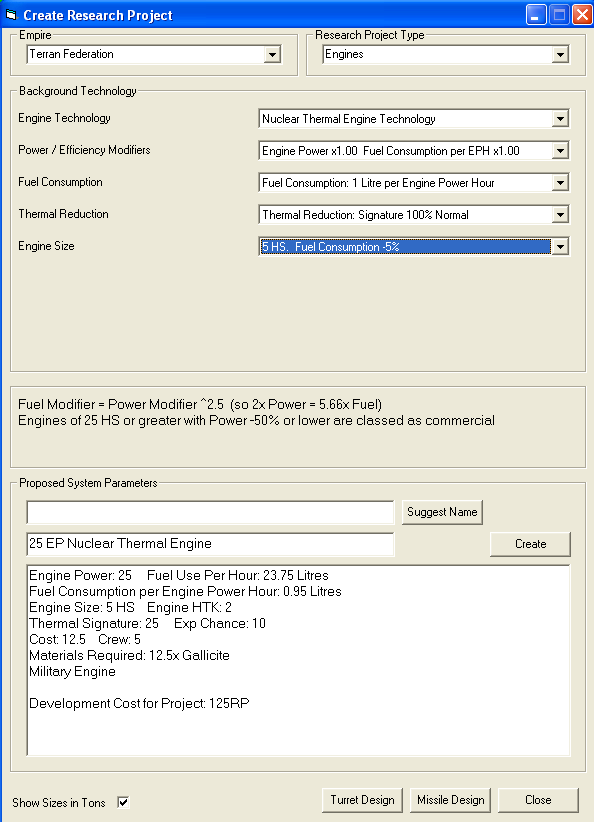Open the Missile Design window
This screenshot has height=822, width=594.
click(x=450, y=800)
